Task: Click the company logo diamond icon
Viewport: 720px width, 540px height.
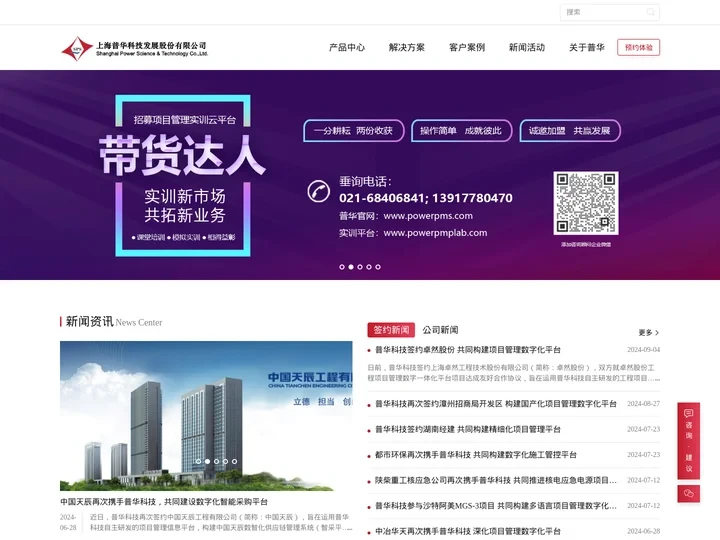Action: (x=77, y=49)
